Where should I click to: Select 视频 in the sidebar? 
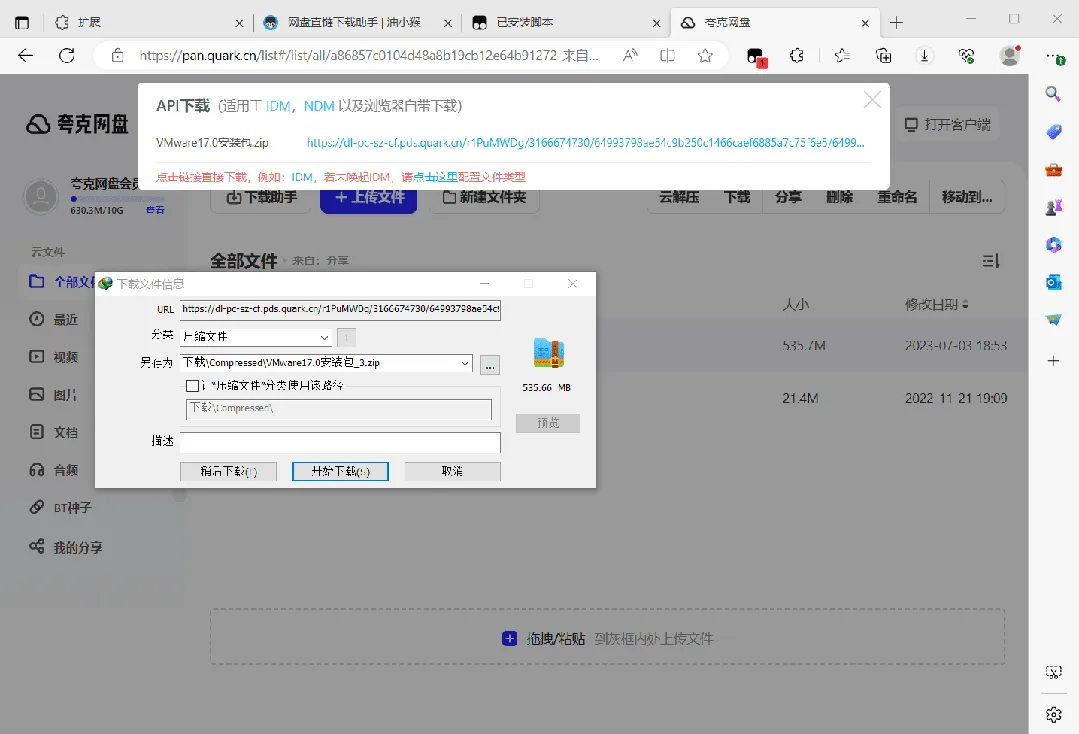point(65,357)
